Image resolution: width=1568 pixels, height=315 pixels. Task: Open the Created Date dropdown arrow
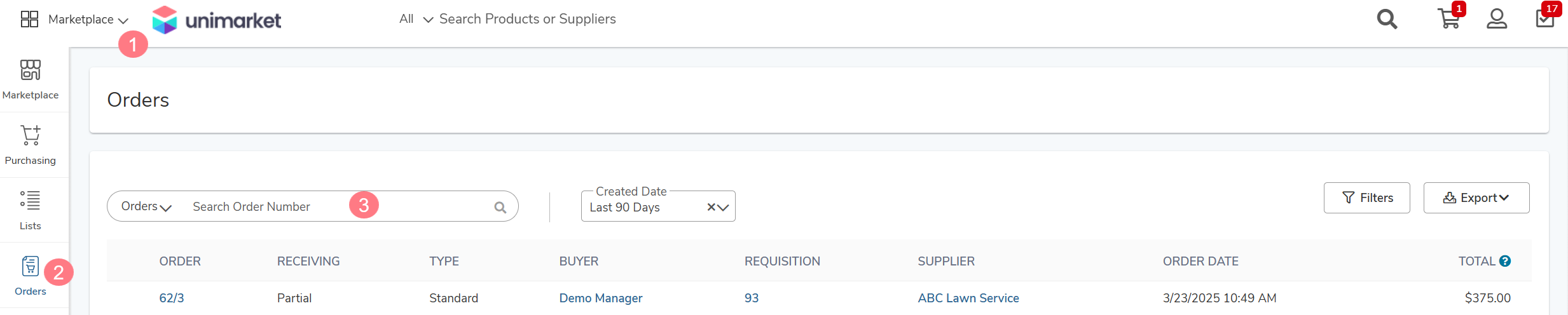pyautogui.click(x=723, y=208)
